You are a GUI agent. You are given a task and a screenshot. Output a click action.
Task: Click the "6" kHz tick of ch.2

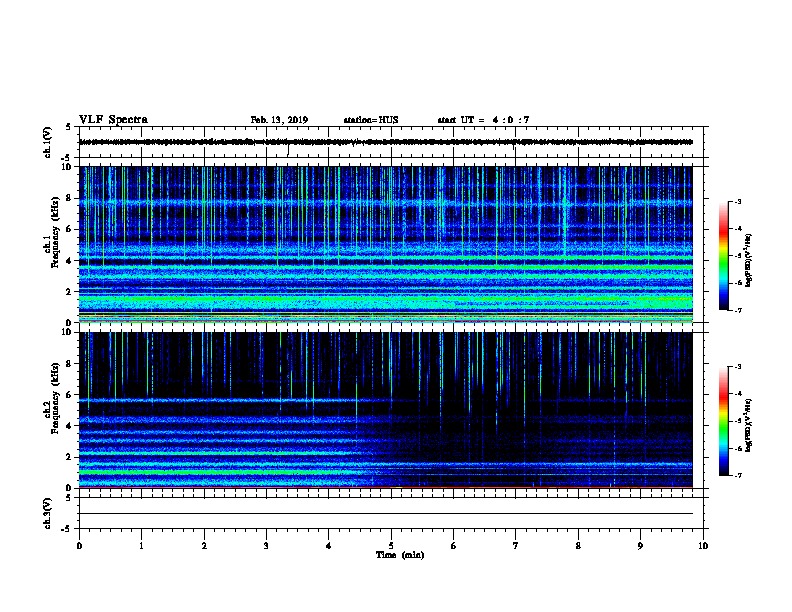(69, 395)
